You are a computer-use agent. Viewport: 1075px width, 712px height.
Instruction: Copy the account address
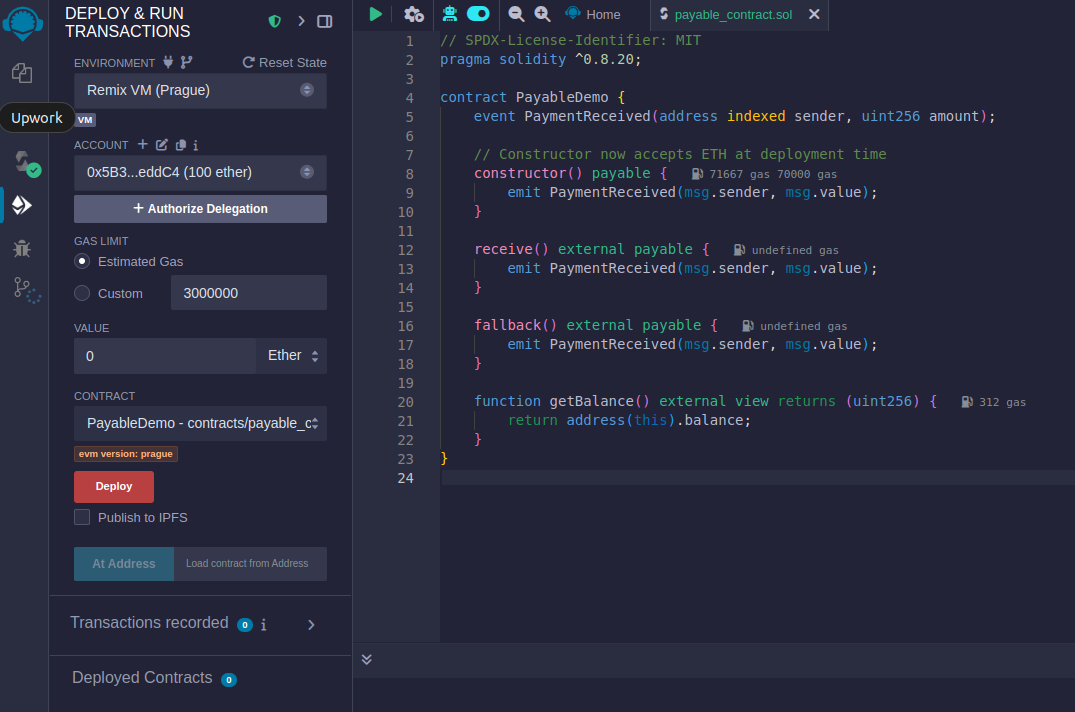coord(181,145)
